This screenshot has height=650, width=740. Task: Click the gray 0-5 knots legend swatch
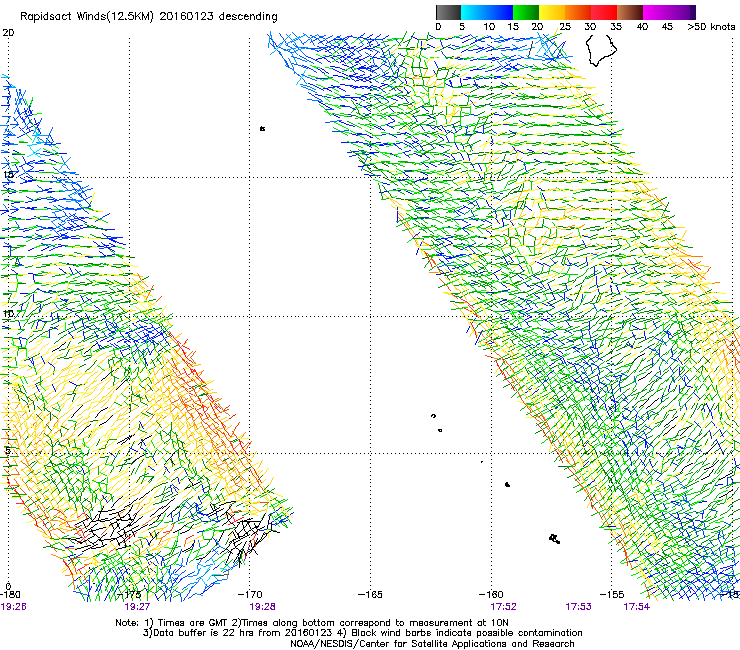click(x=448, y=12)
